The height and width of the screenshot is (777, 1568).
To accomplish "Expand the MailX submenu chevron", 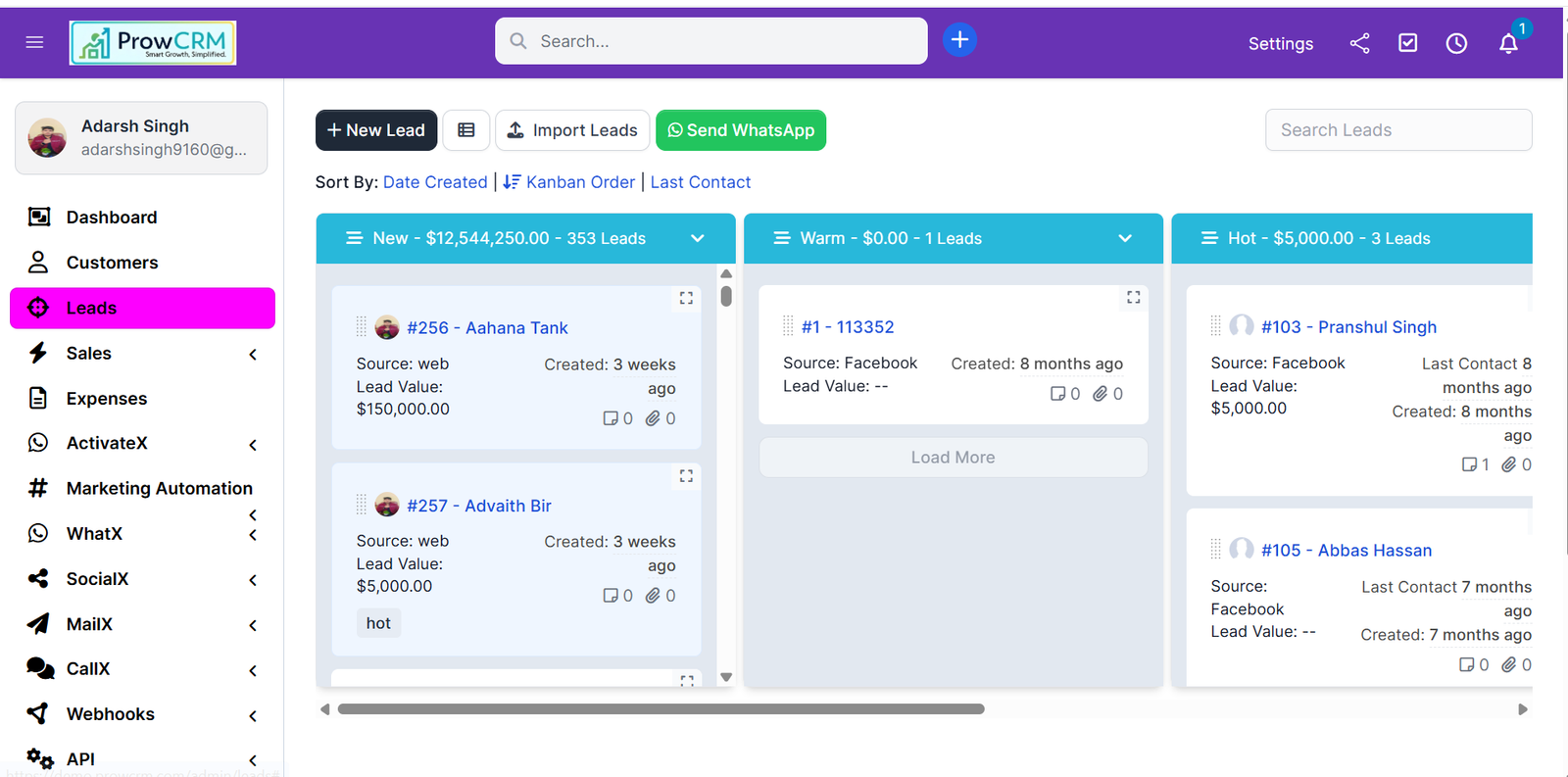I will pyautogui.click(x=253, y=625).
